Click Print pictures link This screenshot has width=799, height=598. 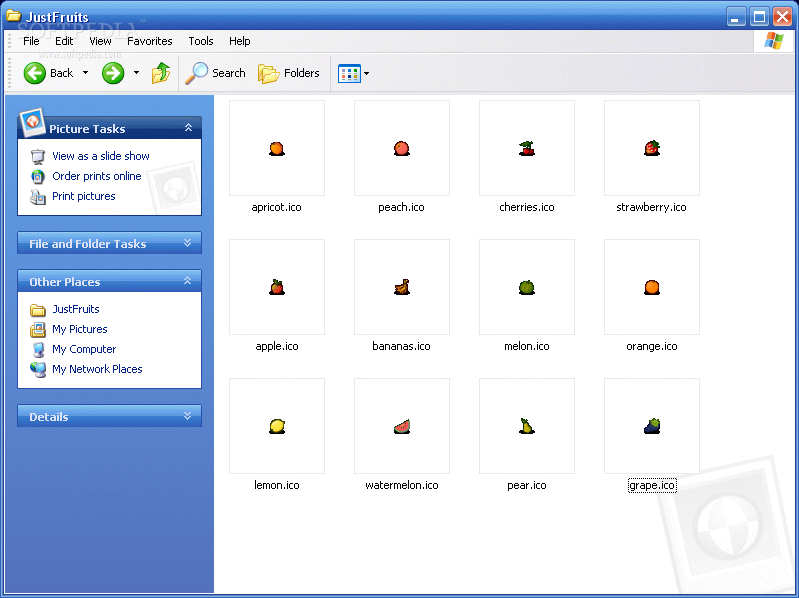click(84, 196)
